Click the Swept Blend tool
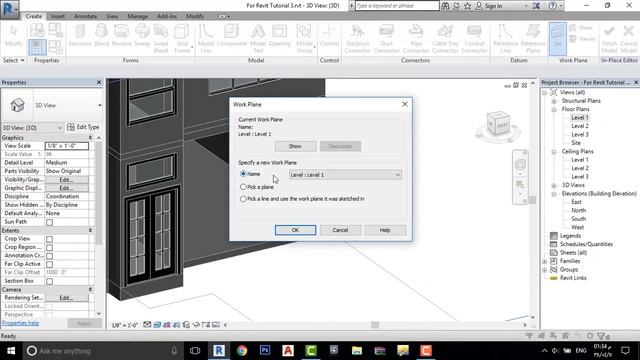This screenshot has width=640, height=360. pos(161,39)
